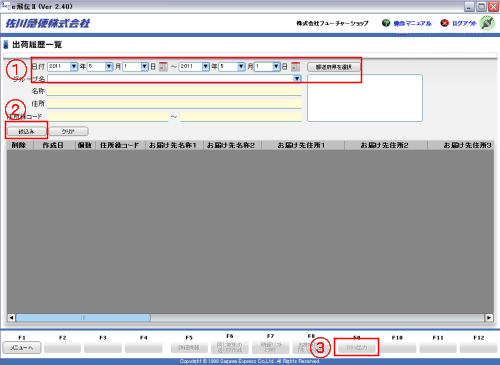
Task: Open the end date calendar picker icon
Action: click(x=295, y=67)
